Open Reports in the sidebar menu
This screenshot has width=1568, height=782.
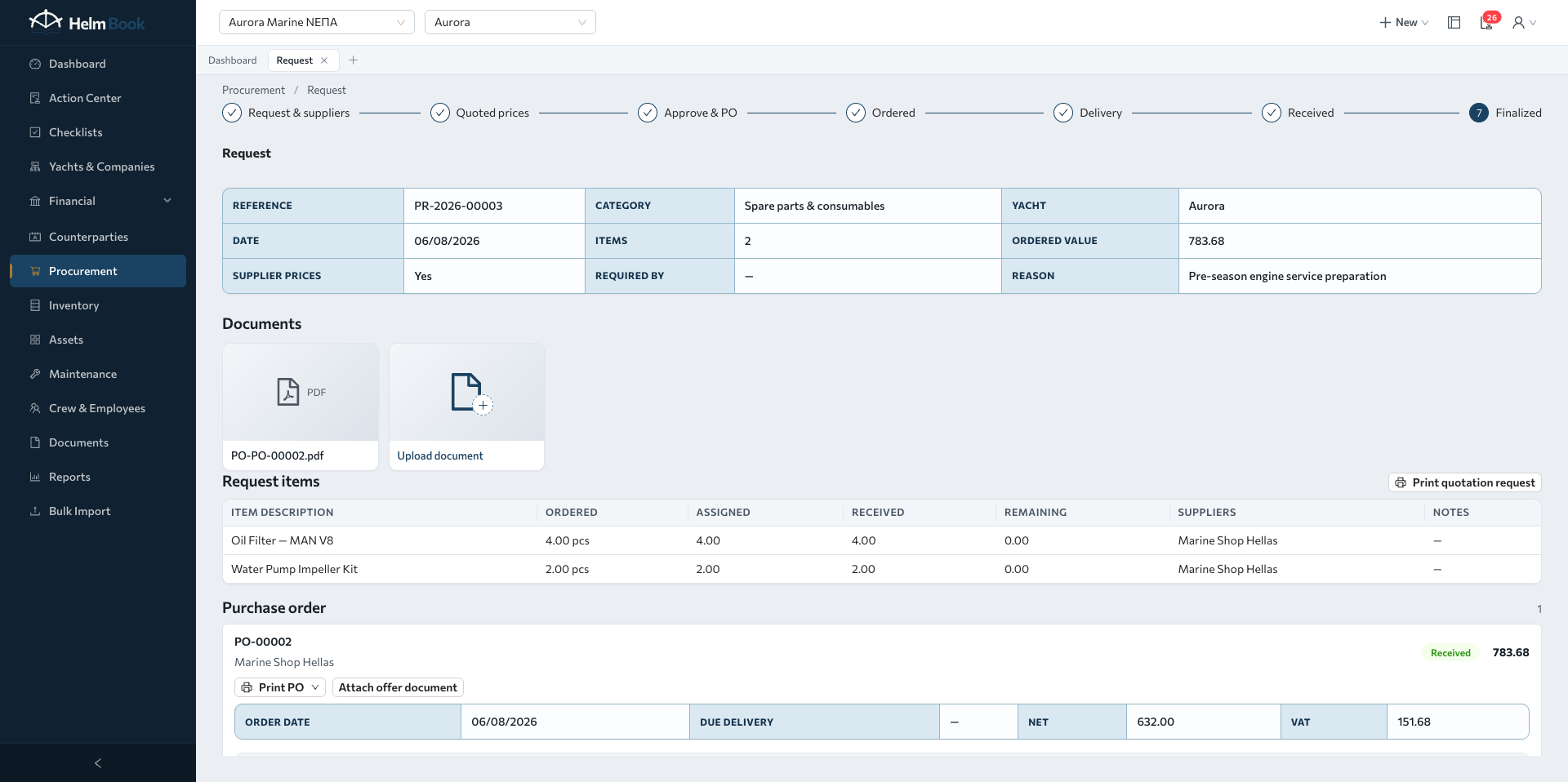coord(98,477)
